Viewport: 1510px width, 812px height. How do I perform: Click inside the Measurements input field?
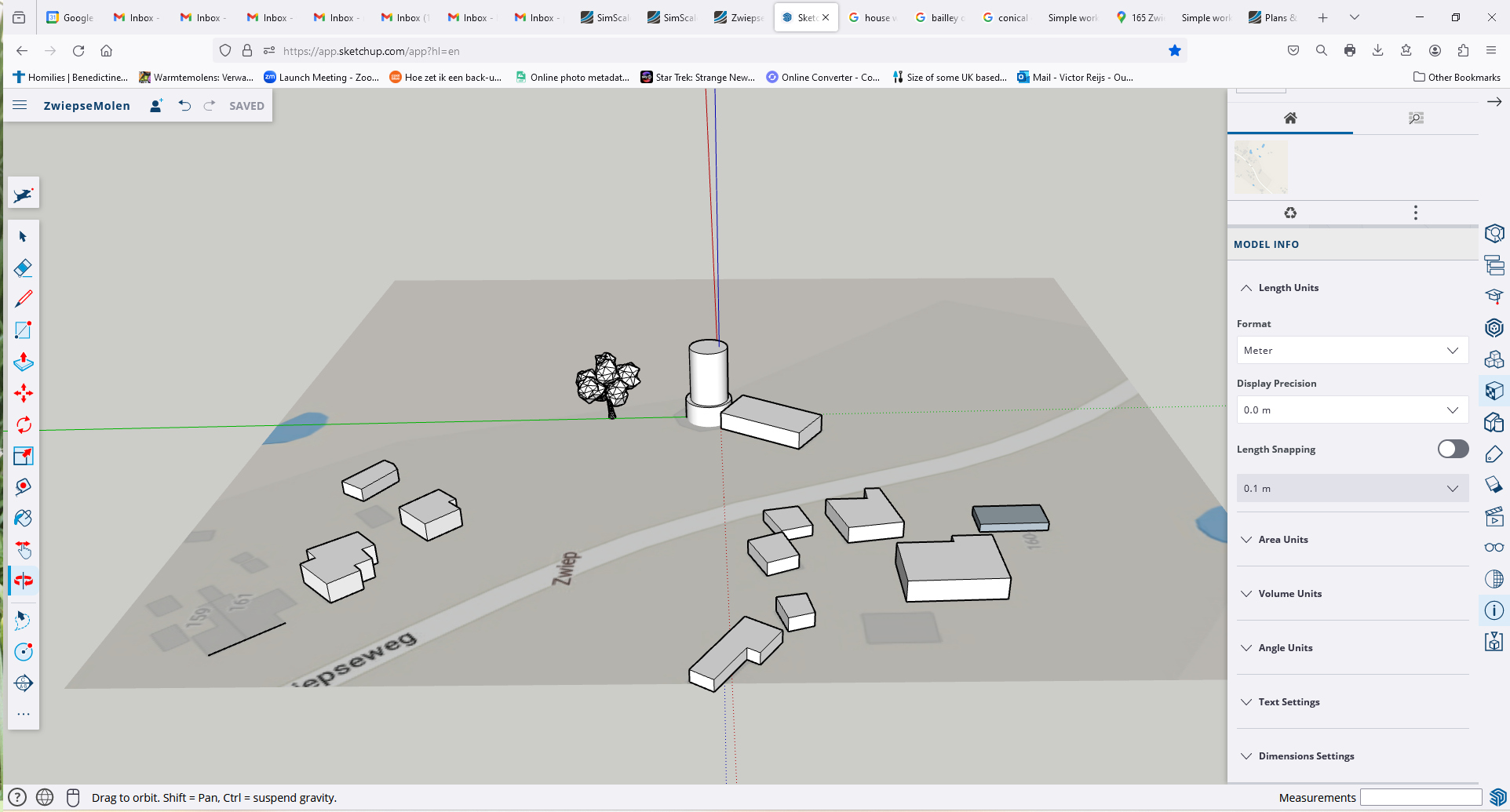[1419, 797]
